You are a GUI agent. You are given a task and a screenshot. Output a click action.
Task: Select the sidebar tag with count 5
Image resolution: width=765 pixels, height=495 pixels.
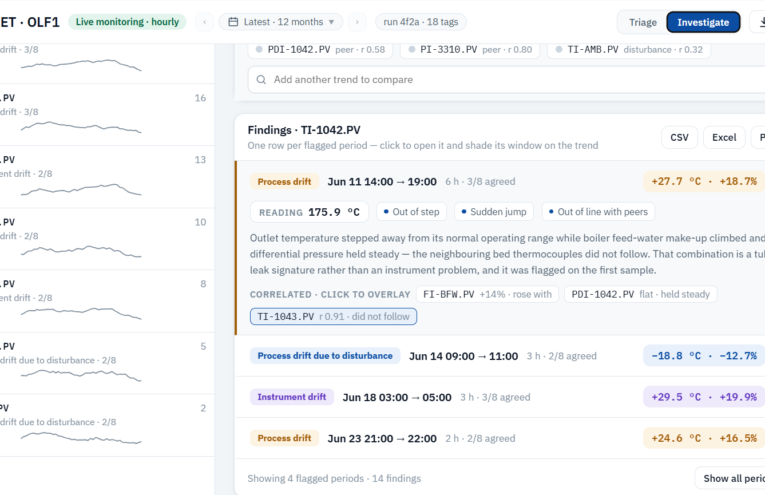(x=107, y=363)
